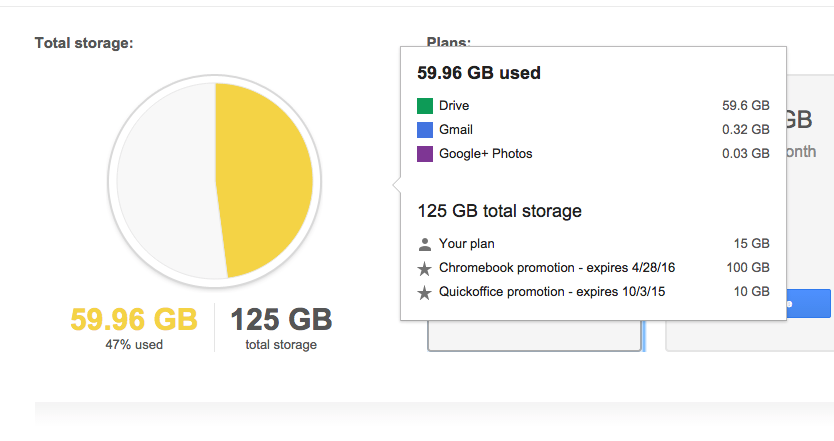Select the Google+ Photos row label
834x441 pixels.
coord(486,154)
